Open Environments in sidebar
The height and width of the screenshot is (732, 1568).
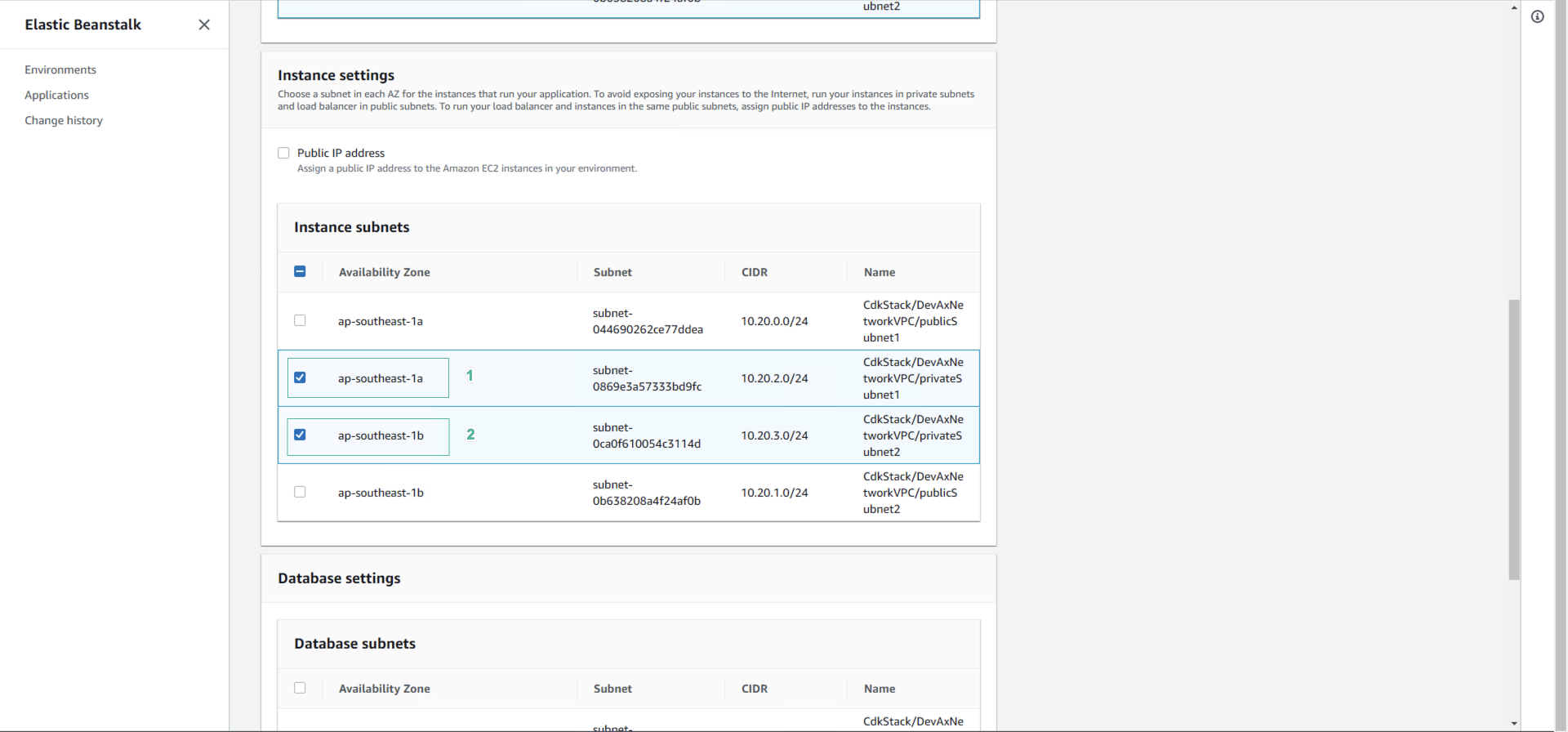coord(60,69)
